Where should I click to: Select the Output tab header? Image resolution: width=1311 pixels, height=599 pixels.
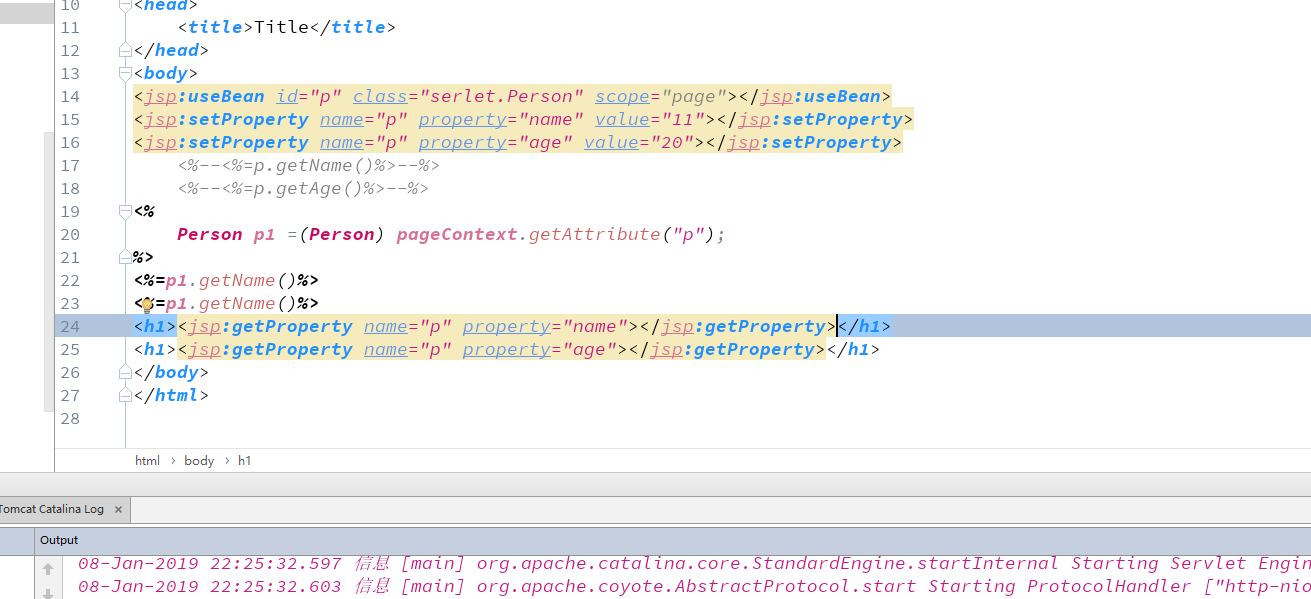(x=59, y=540)
